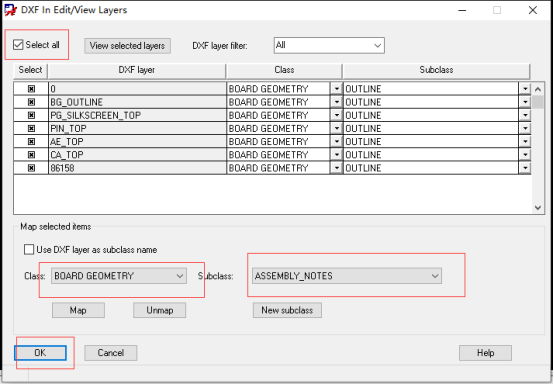Close the DXF In Edit/View Layers dialog
The width and height of the screenshot is (554, 385).
[533, 10]
